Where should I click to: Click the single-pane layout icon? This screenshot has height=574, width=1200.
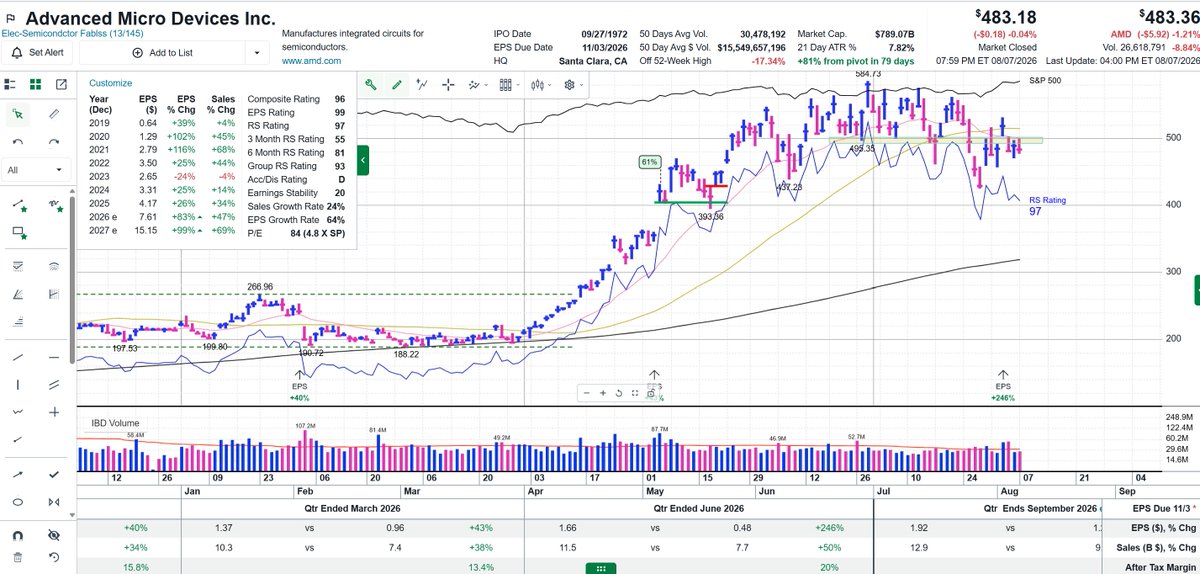point(12,85)
